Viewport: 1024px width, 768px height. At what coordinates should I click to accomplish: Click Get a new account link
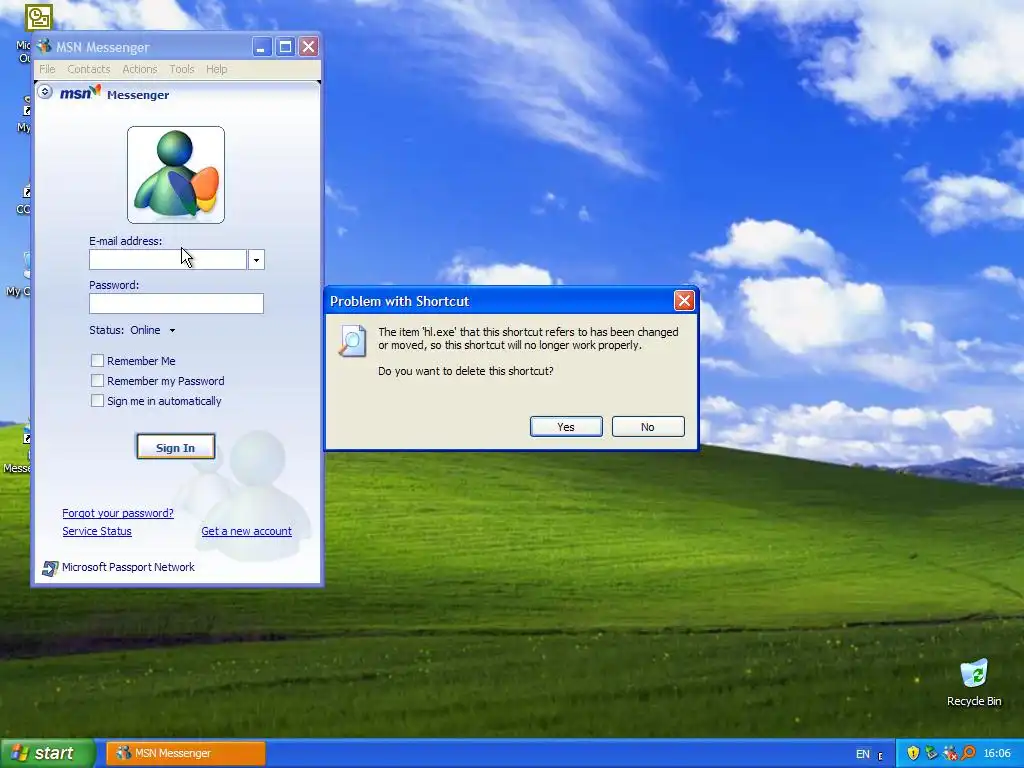pyautogui.click(x=246, y=532)
